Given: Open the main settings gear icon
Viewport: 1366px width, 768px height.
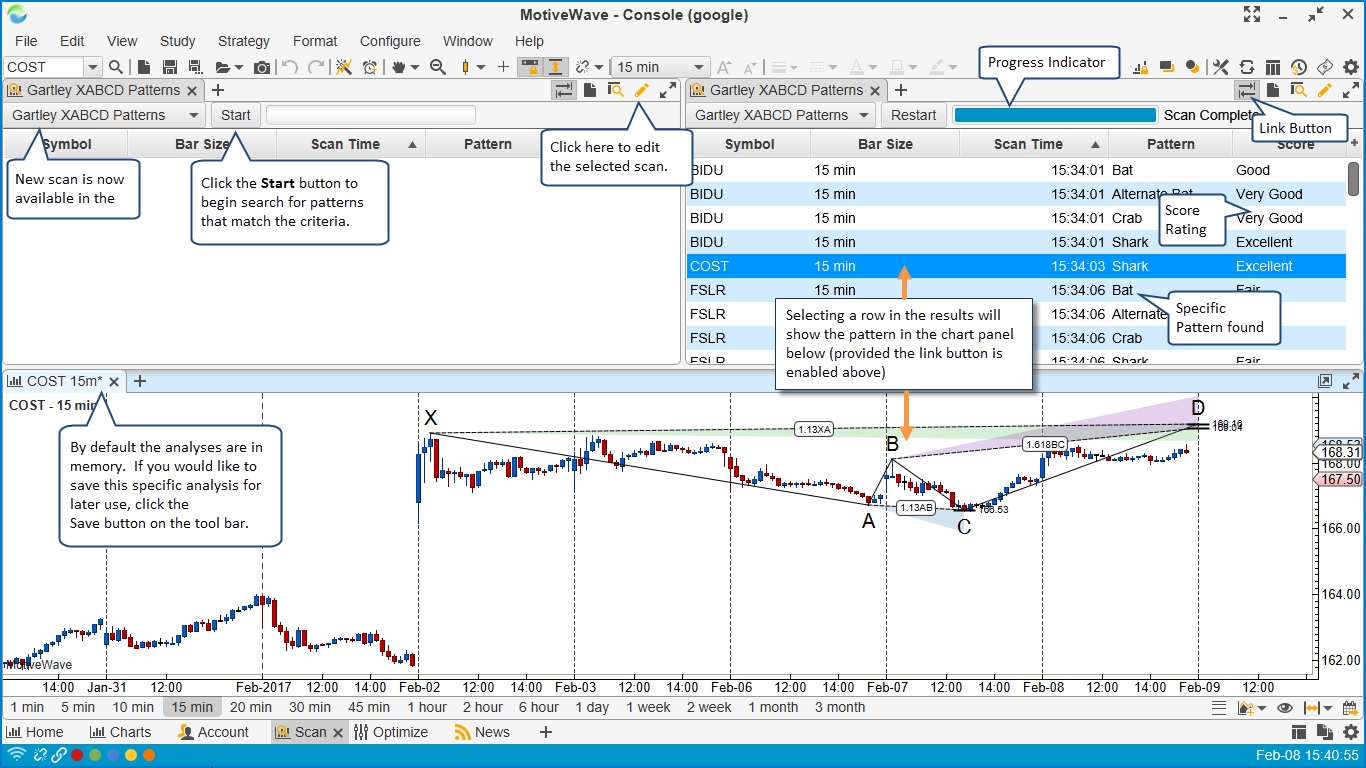Looking at the screenshot, I should coord(1351,67).
